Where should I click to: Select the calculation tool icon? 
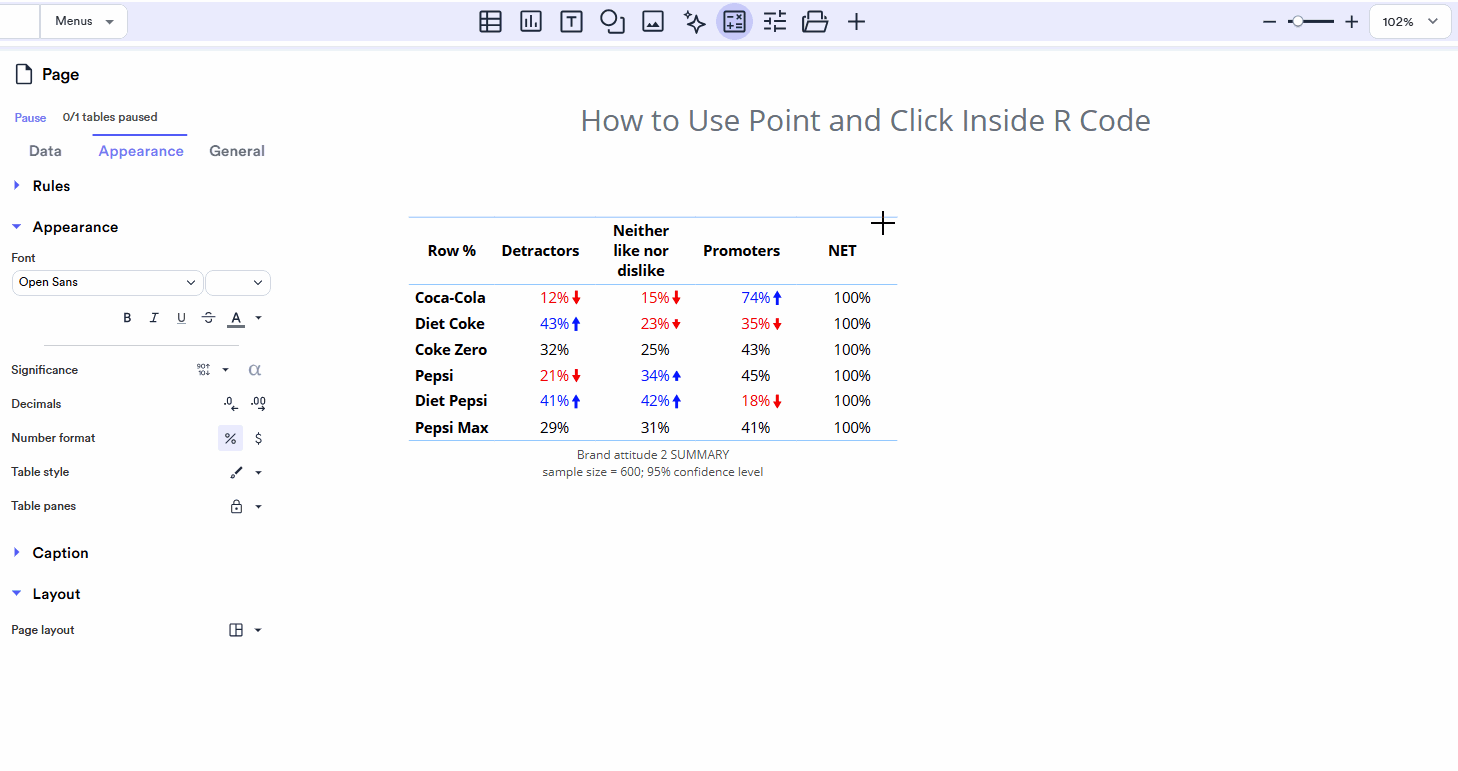[x=734, y=21]
